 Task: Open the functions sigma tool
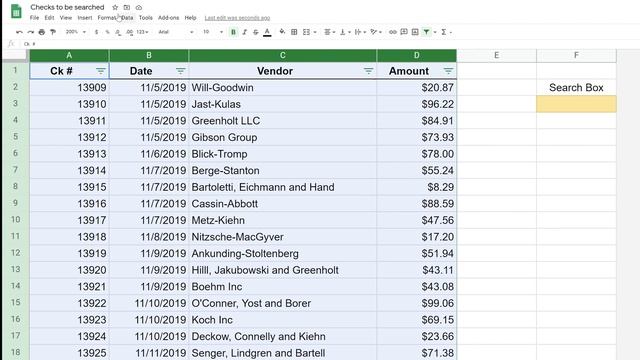(x=444, y=32)
